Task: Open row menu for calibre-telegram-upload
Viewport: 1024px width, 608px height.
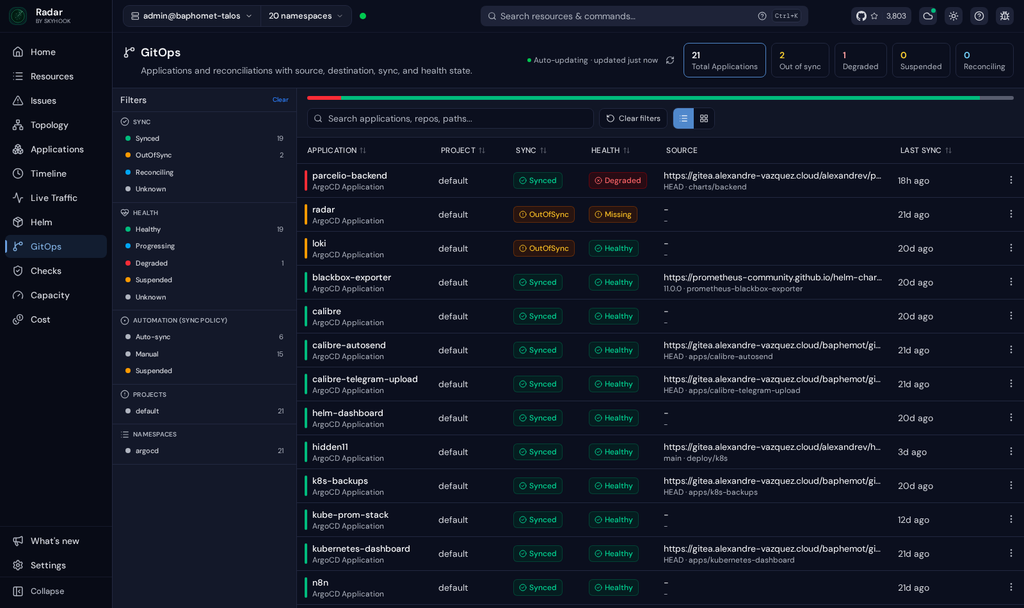Action: 1011,384
